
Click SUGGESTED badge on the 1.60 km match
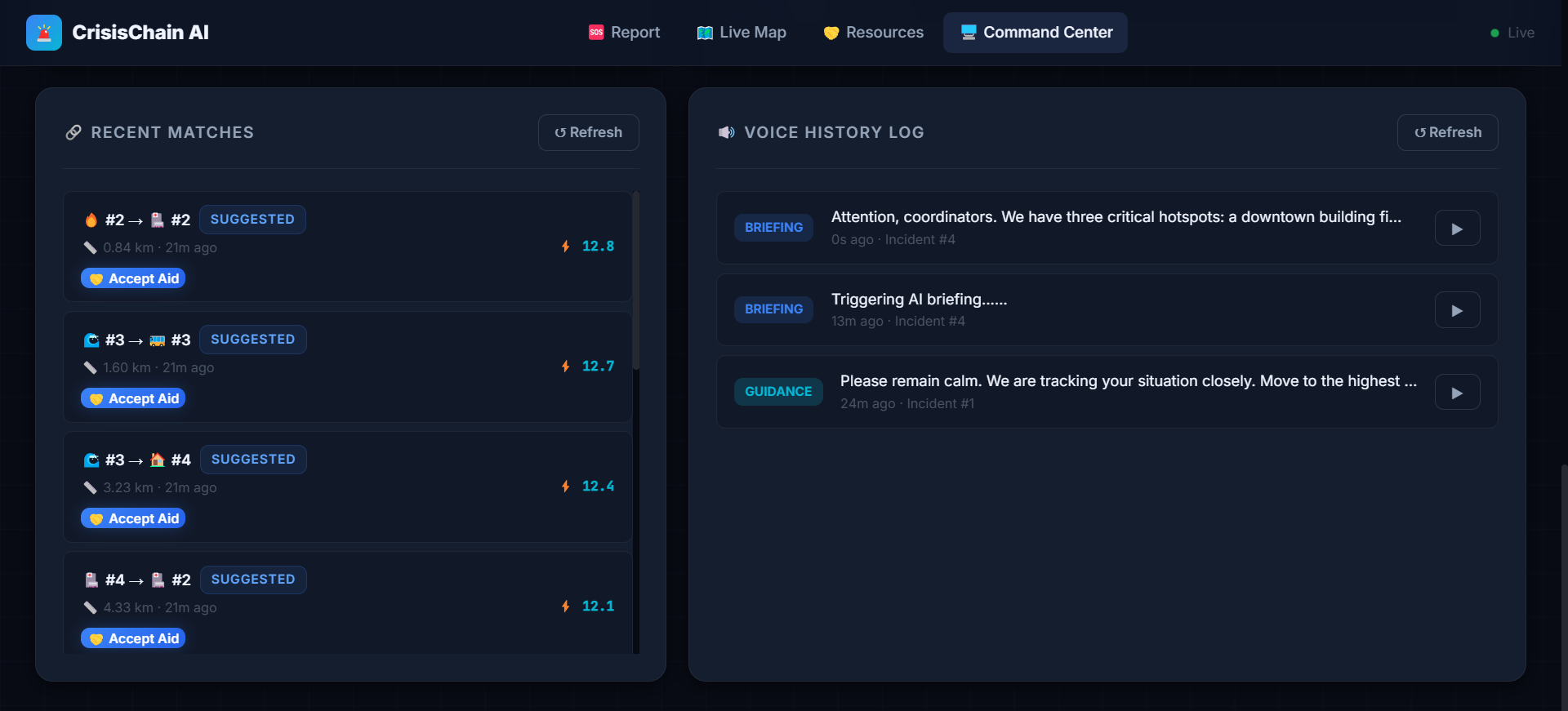[x=253, y=340]
